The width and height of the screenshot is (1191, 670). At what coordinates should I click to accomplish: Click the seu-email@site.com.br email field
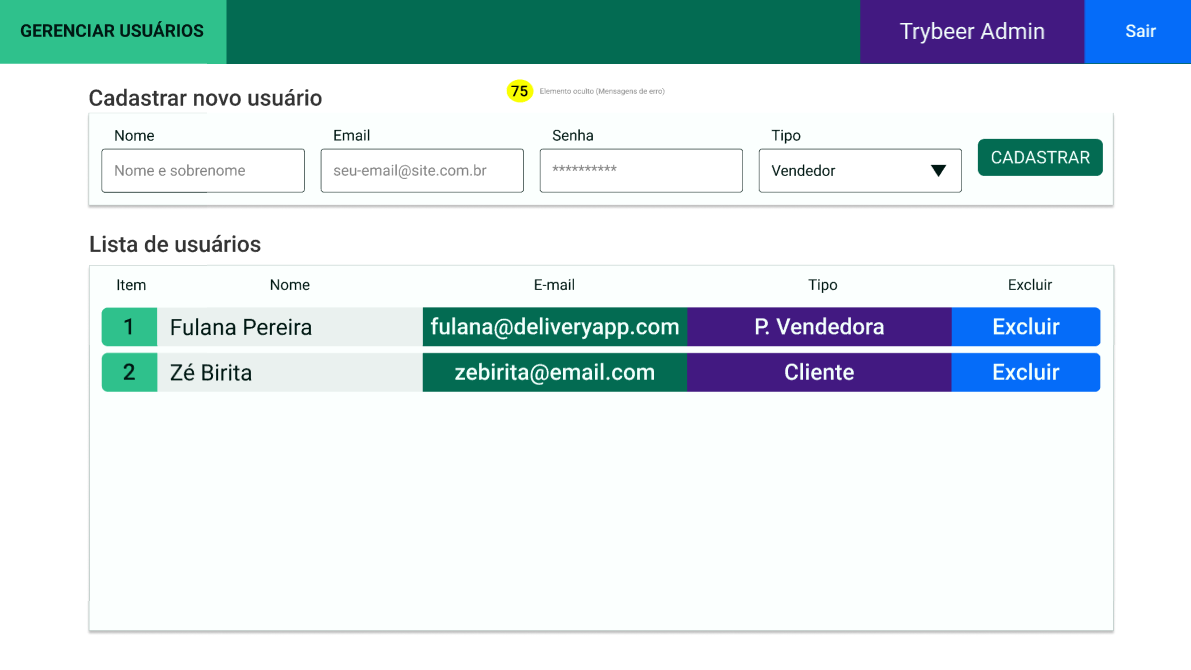(x=422, y=171)
